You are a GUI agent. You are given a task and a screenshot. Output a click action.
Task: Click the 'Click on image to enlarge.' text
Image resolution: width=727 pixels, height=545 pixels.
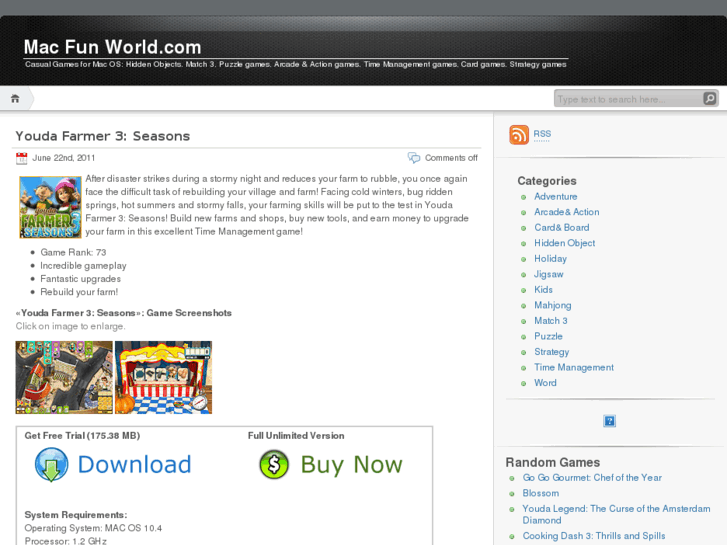(70, 326)
